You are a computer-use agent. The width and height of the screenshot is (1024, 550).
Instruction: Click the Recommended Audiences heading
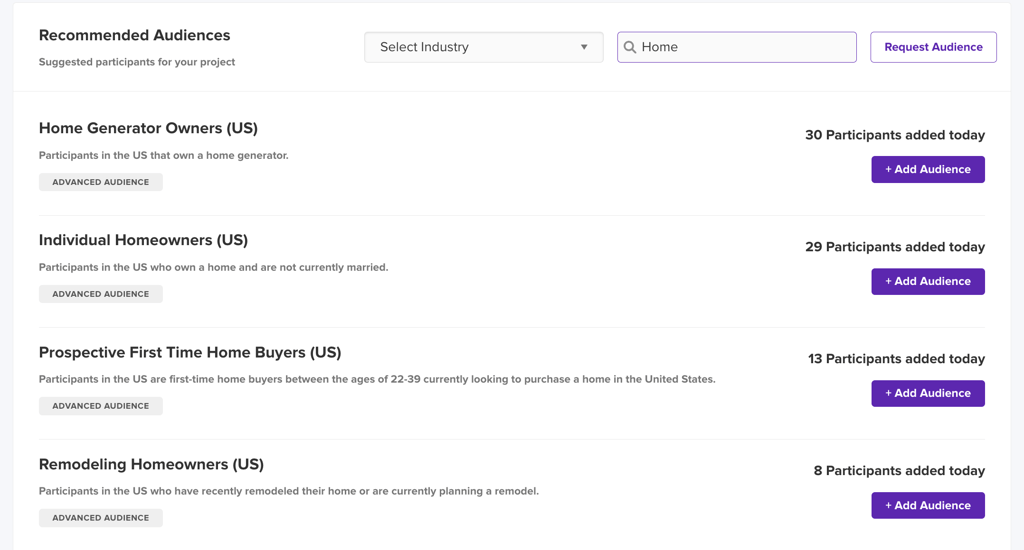134,35
